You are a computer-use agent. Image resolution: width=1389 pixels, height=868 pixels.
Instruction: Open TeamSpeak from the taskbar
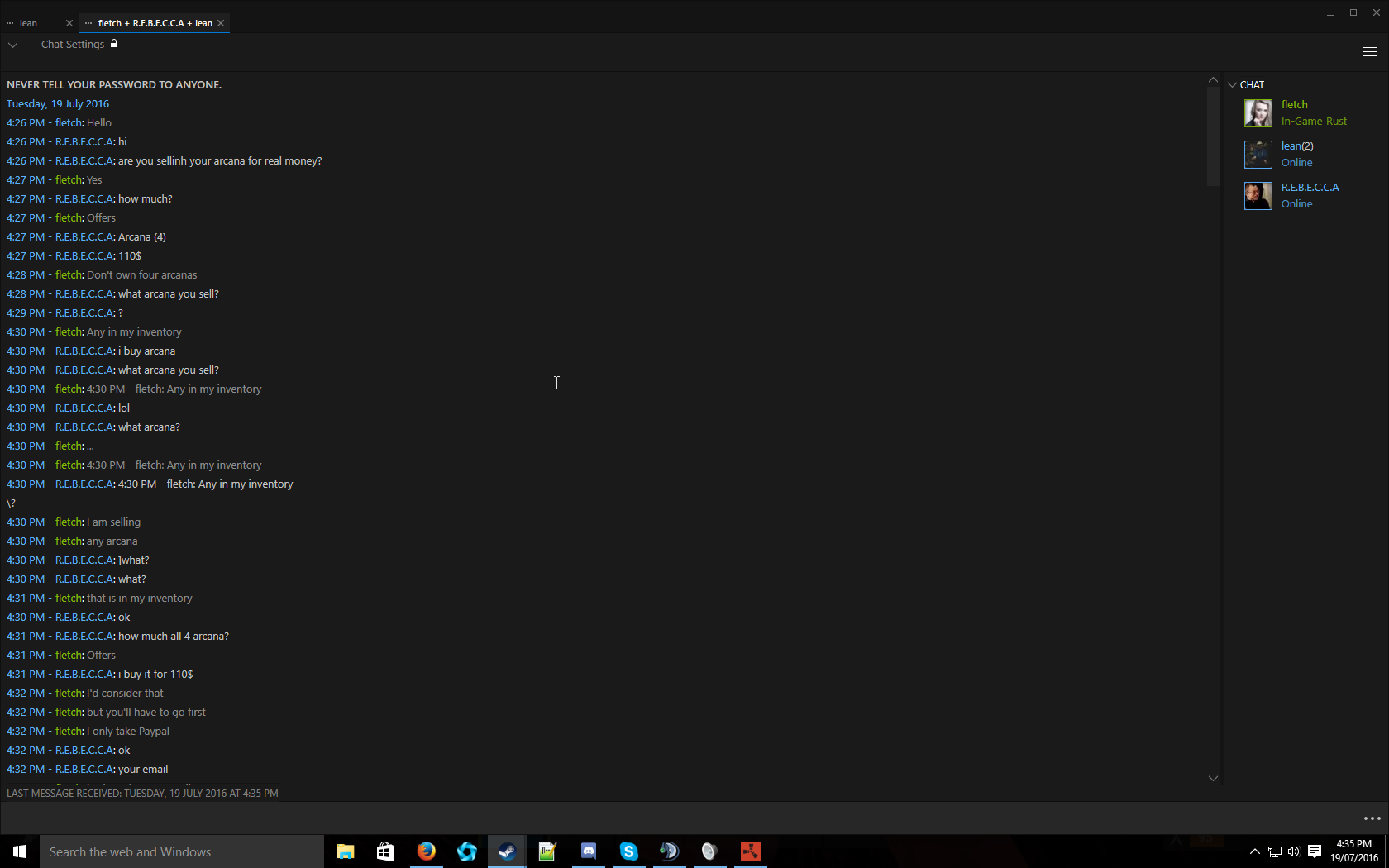click(x=669, y=851)
